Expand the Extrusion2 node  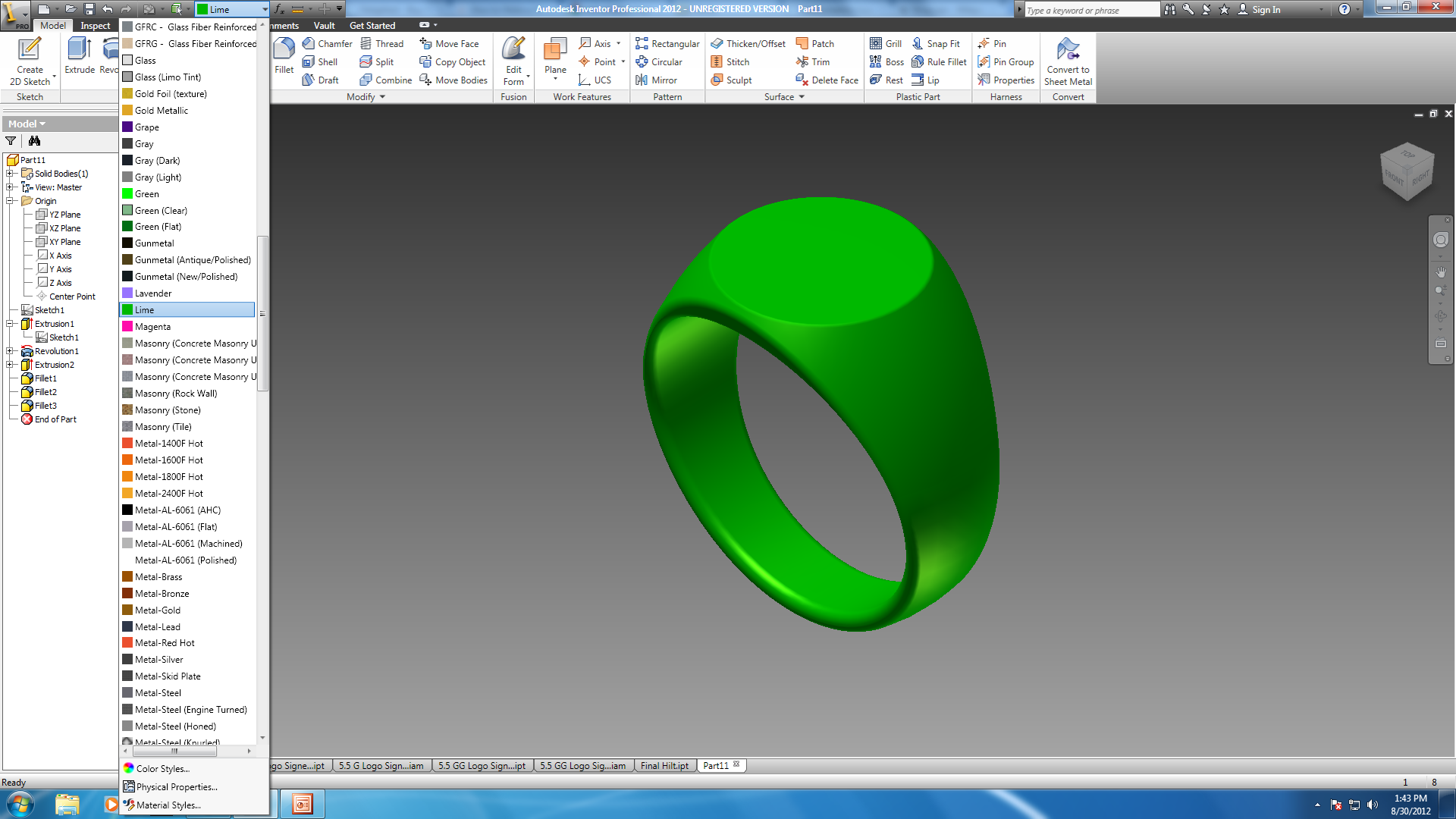(10, 365)
